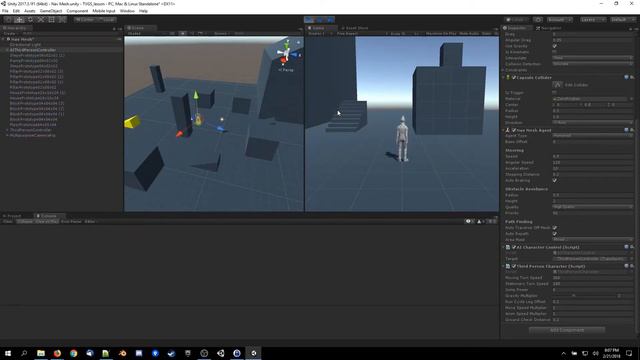Open the File menu
Image resolution: width=640 pixels, height=360 pixels.
[x=5, y=11]
